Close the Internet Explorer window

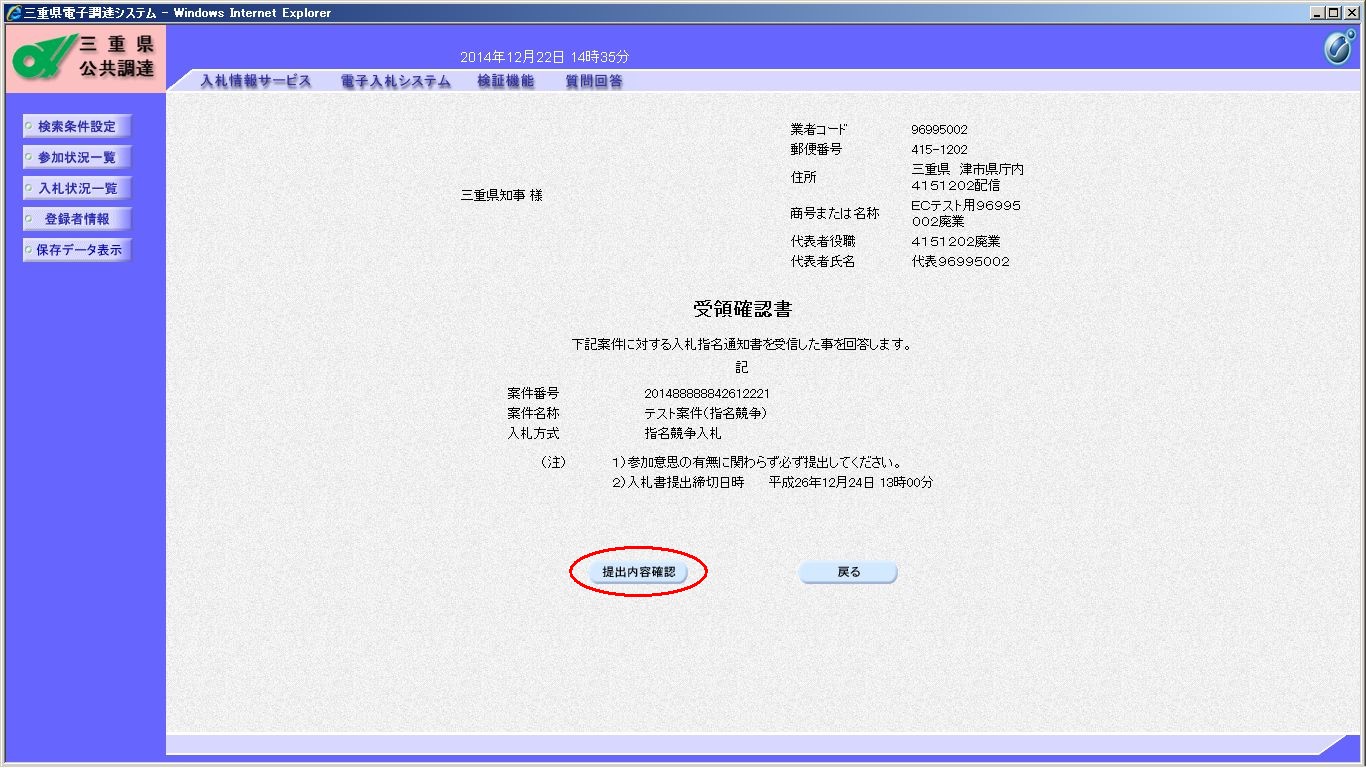tap(1353, 13)
